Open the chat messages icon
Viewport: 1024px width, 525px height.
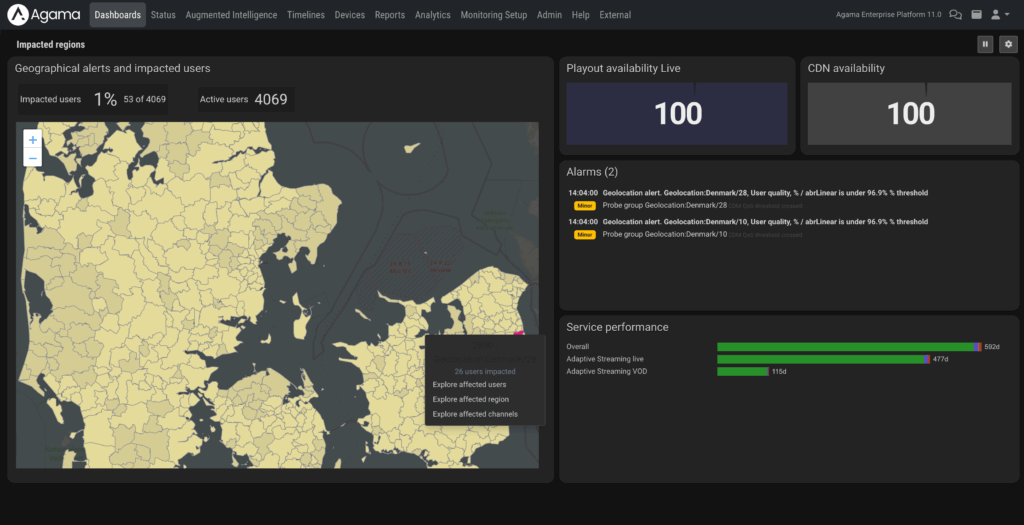point(955,15)
